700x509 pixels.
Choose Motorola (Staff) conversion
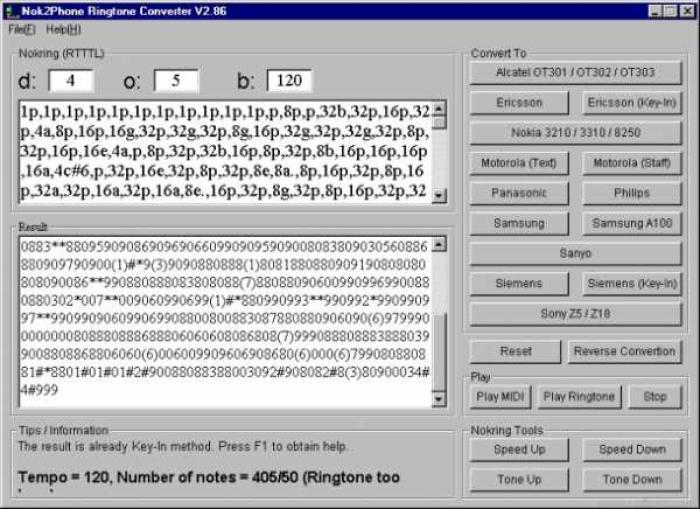(632, 163)
